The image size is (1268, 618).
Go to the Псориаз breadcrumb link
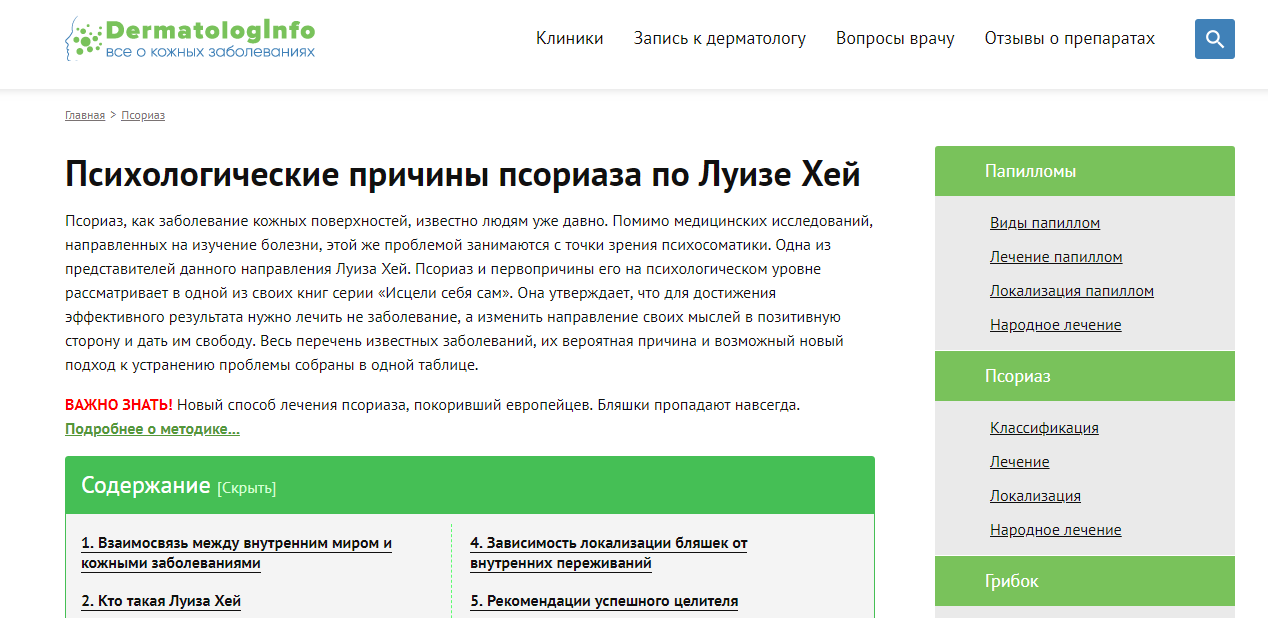click(143, 116)
